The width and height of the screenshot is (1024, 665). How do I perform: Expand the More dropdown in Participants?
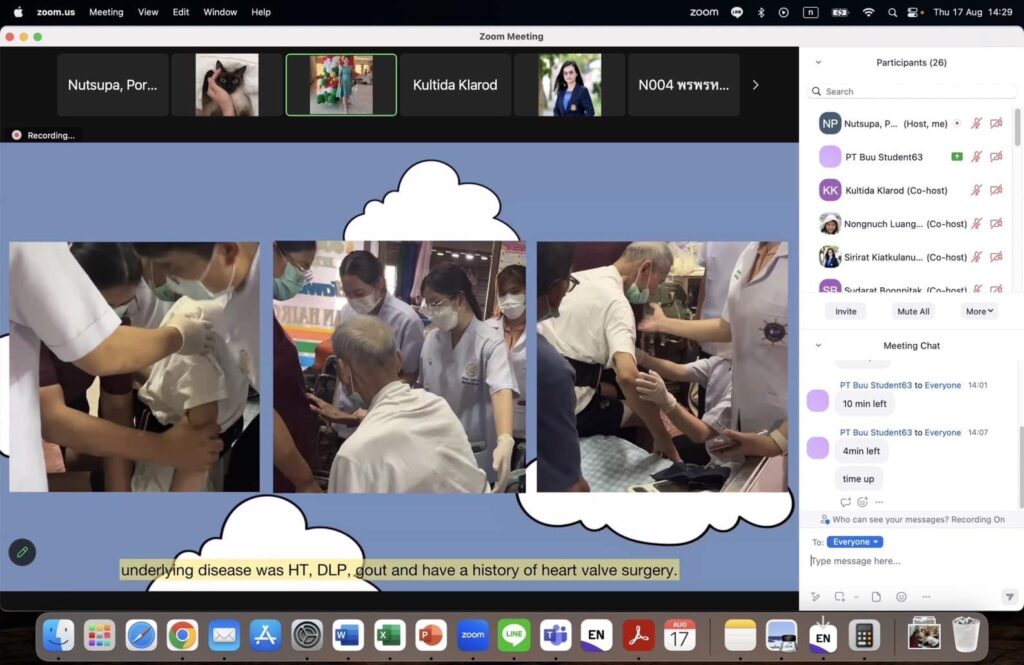(x=979, y=311)
